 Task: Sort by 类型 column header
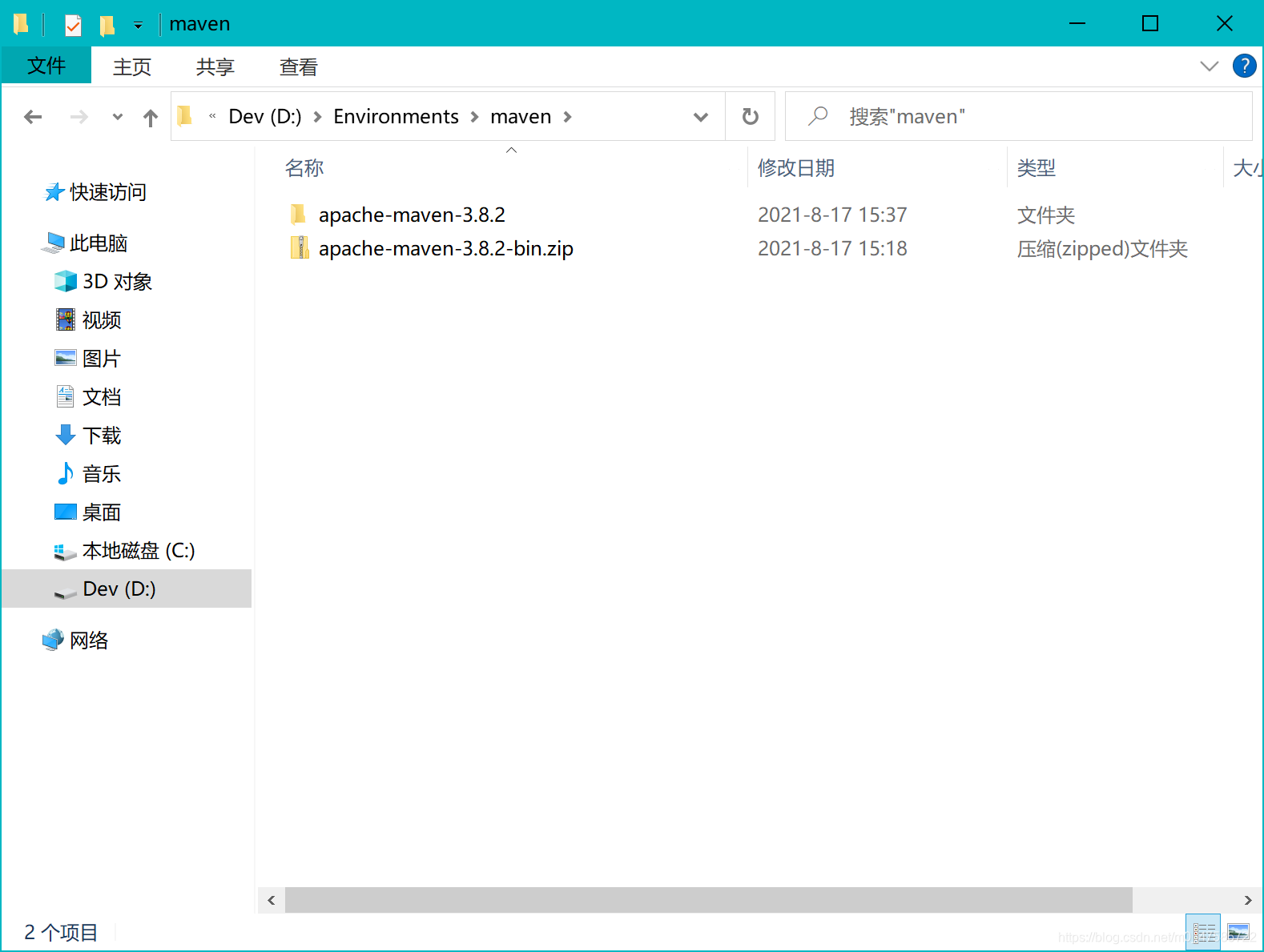[1037, 168]
